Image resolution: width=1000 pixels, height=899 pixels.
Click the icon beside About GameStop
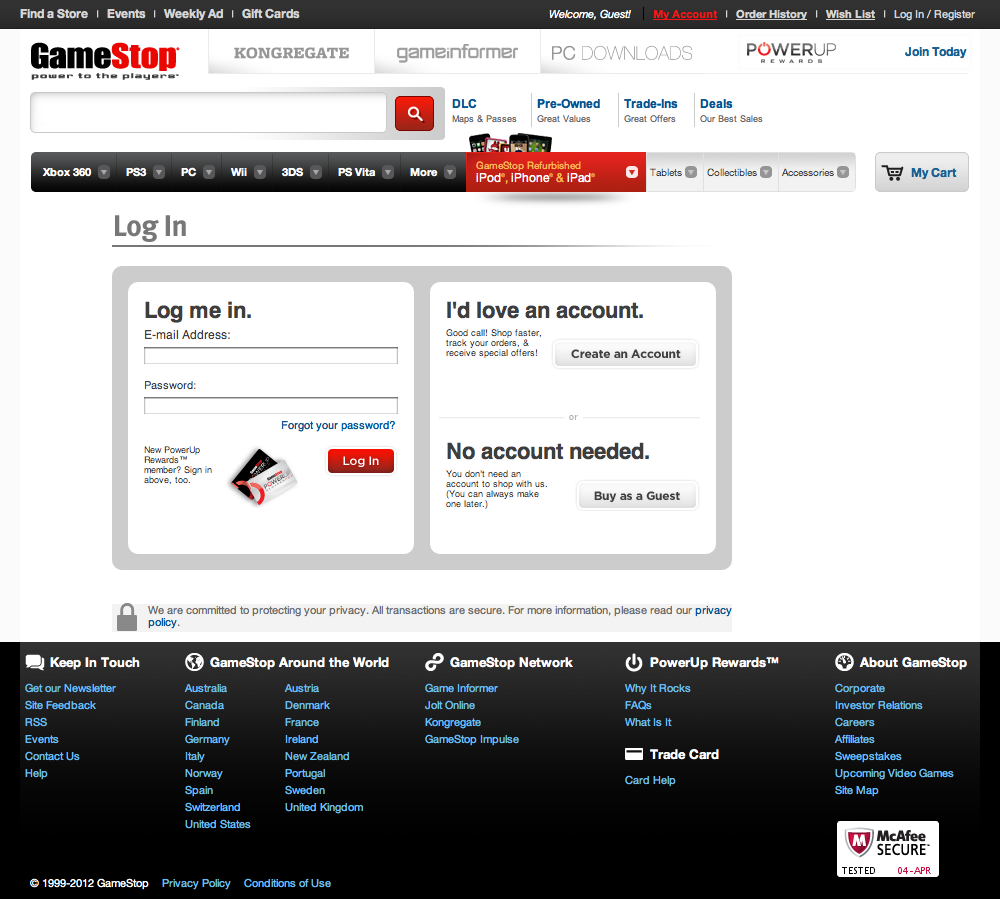pyautogui.click(x=844, y=662)
